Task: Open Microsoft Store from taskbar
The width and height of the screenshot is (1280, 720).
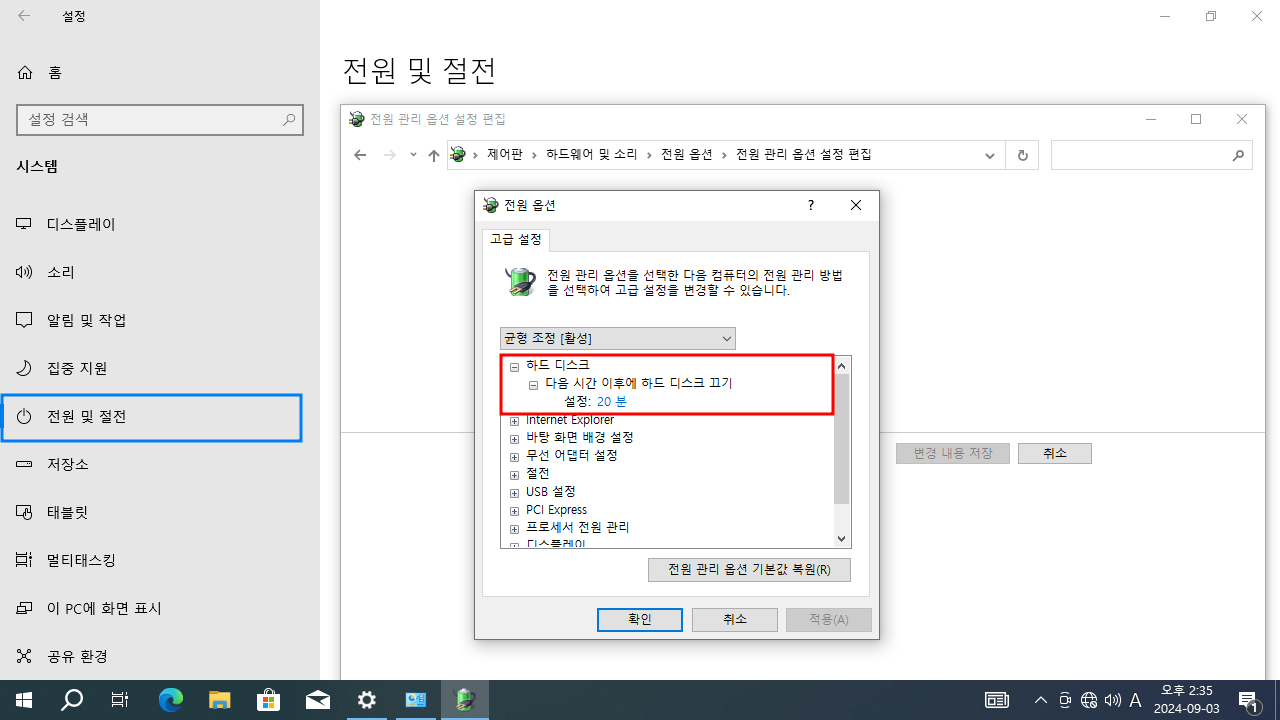Action: (x=269, y=700)
